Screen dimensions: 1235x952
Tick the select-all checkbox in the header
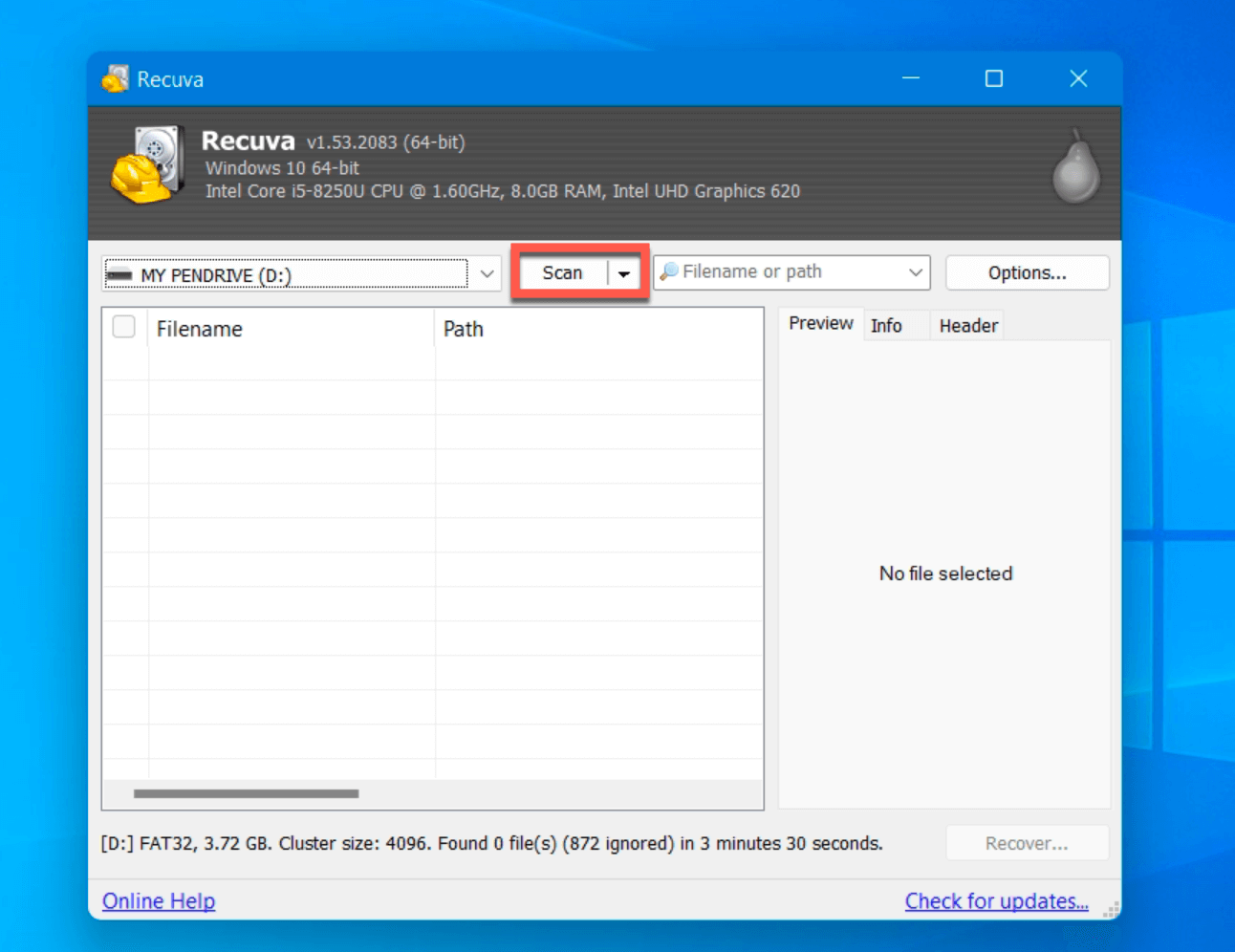point(124,327)
